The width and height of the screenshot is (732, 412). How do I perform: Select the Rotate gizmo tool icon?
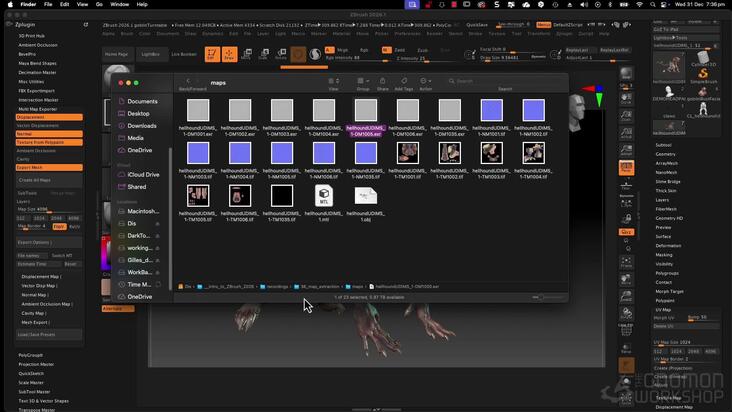click(x=281, y=54)
